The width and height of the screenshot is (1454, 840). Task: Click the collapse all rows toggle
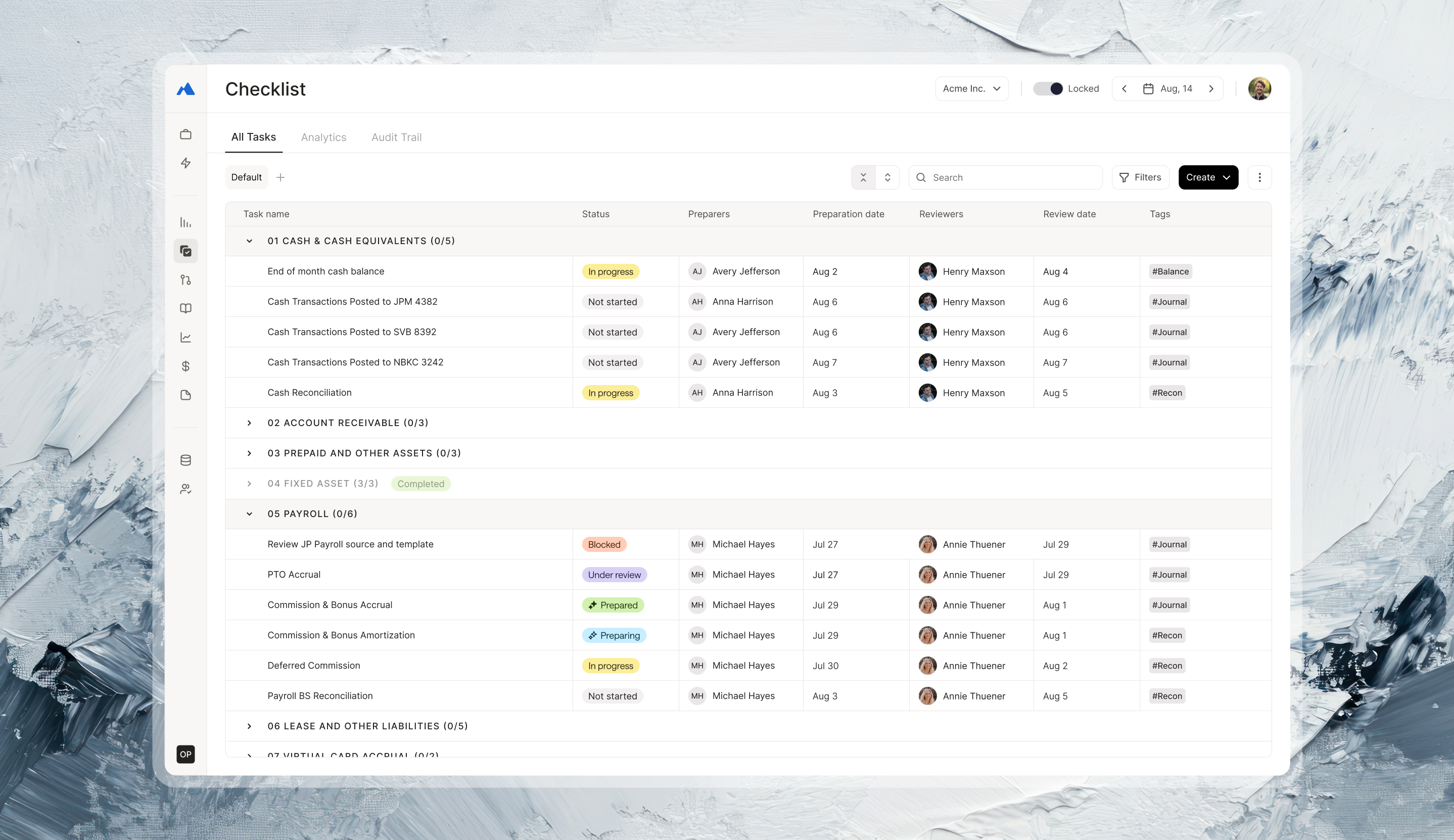863,178
